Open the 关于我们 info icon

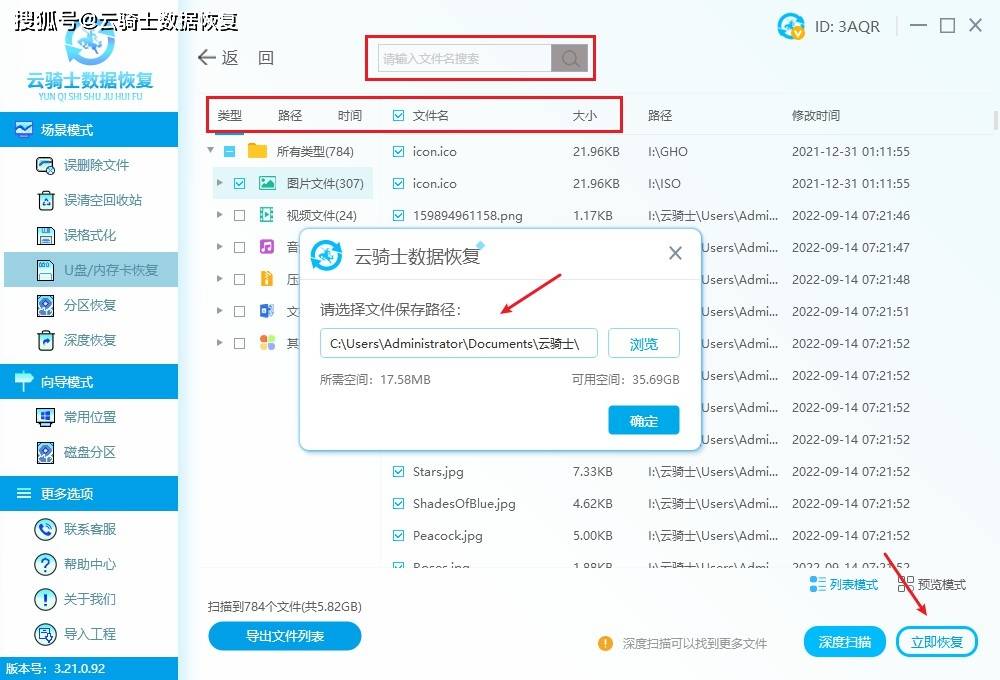click(45, 600)
